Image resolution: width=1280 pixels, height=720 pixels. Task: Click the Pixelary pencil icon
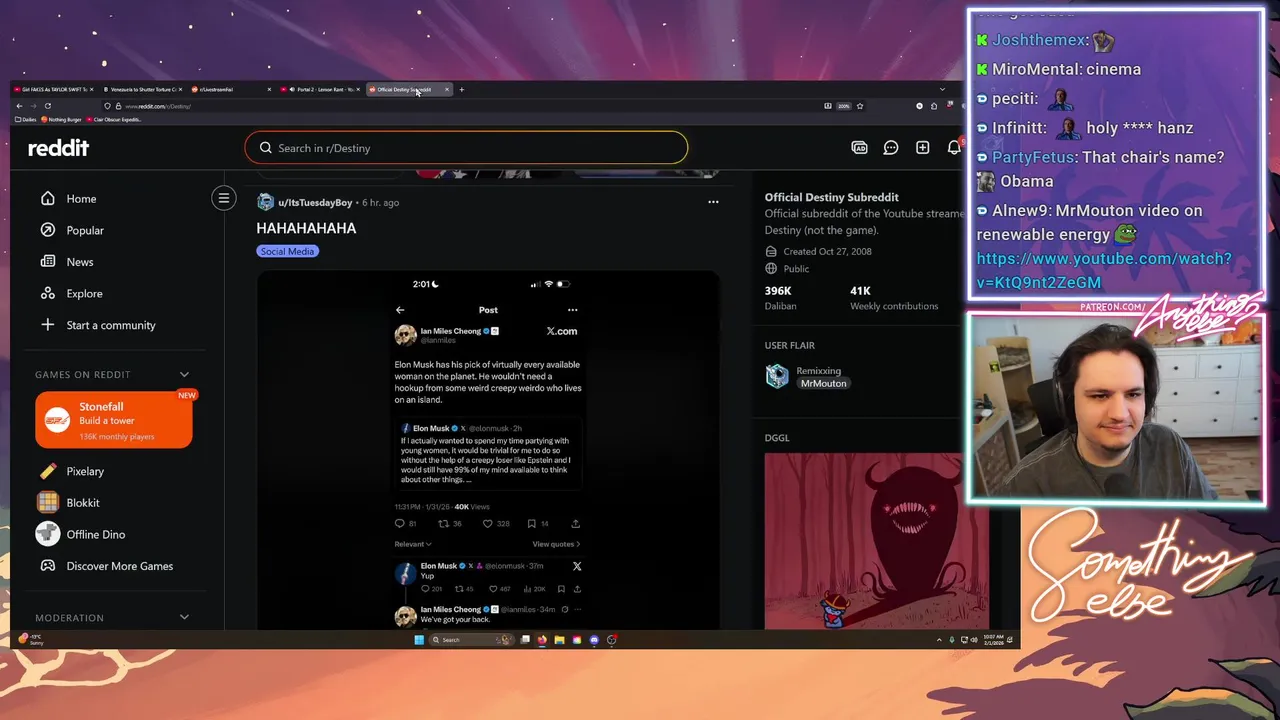point(48,471)
